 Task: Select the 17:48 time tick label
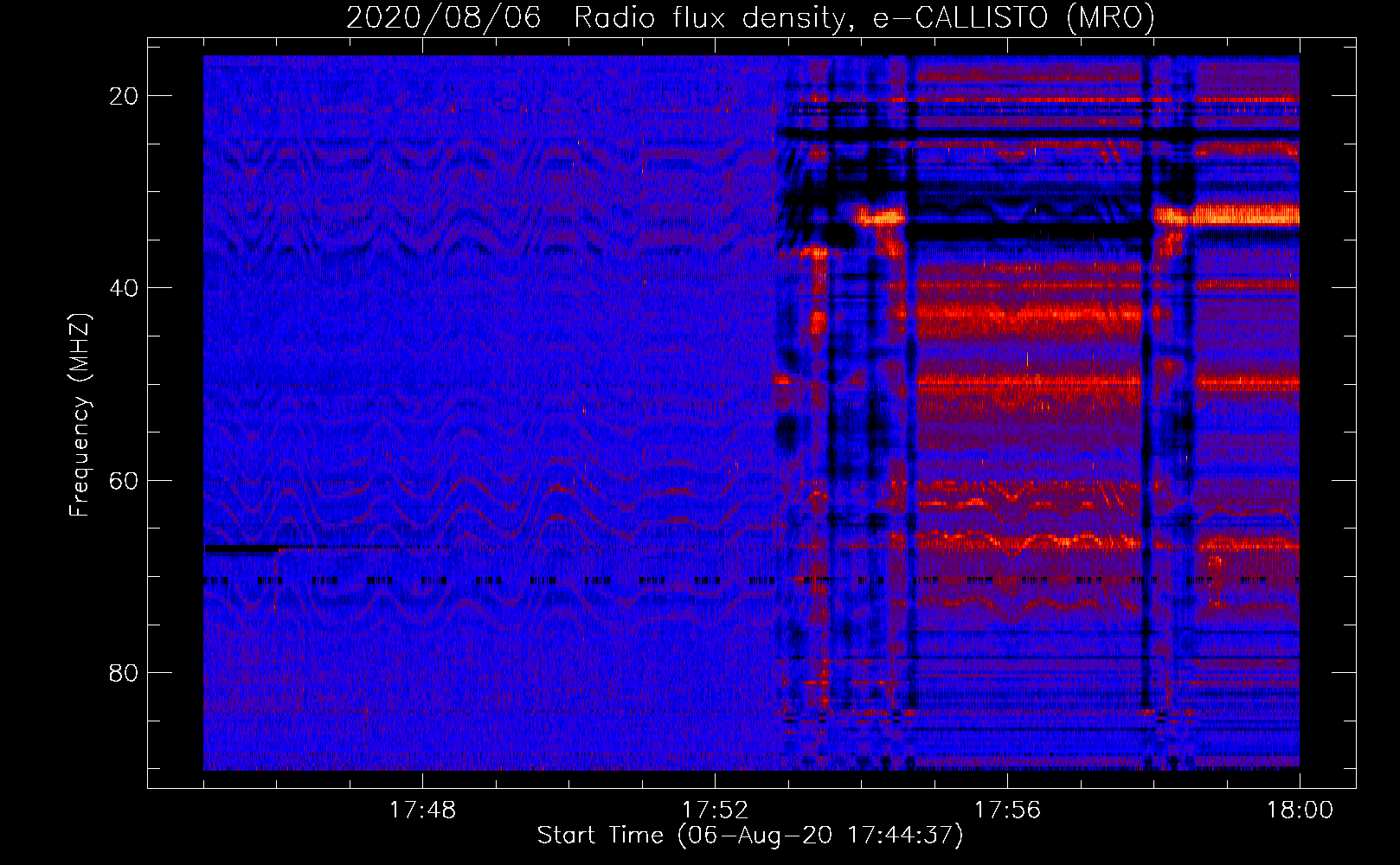(422, 811)
